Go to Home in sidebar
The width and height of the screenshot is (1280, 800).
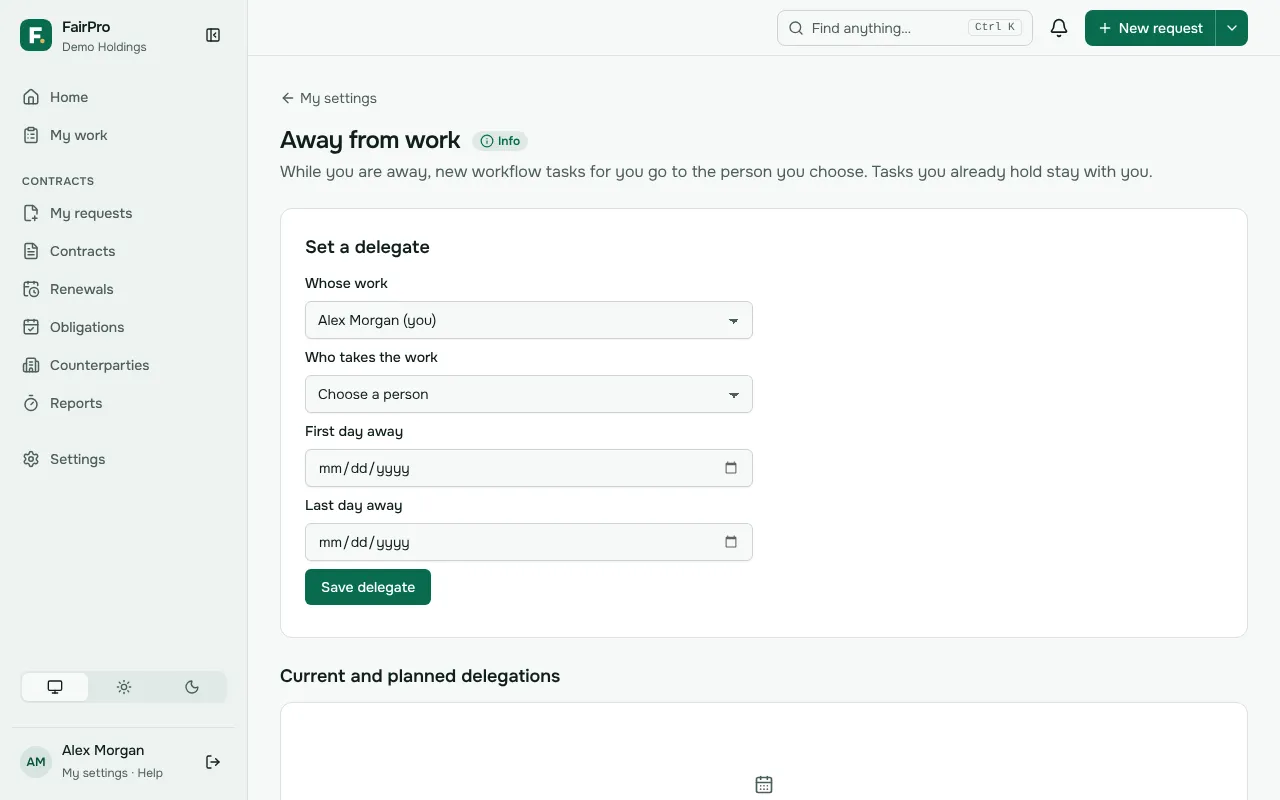tap(124, 97)
